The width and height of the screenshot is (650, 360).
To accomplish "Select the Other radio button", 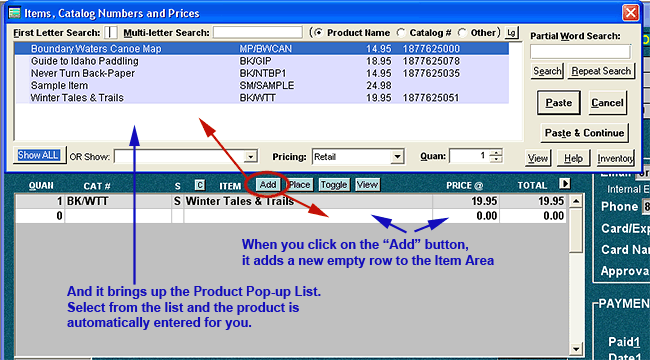I will click(462, 33).
